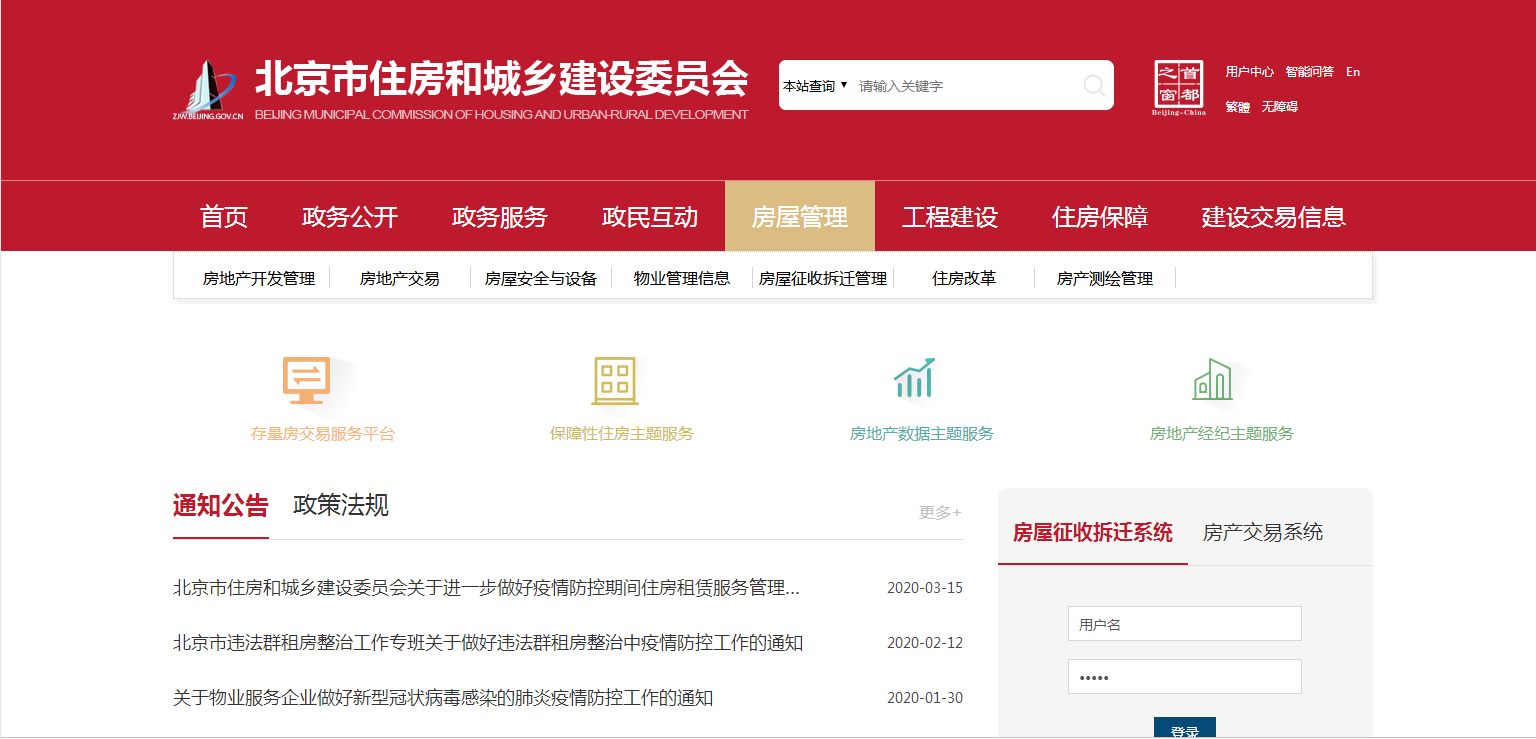Image resolution: width=1536 pixels, height=739 pixels.
Task: Click the 房地产数据主题服务 label
Action: (x=922, y=434)
